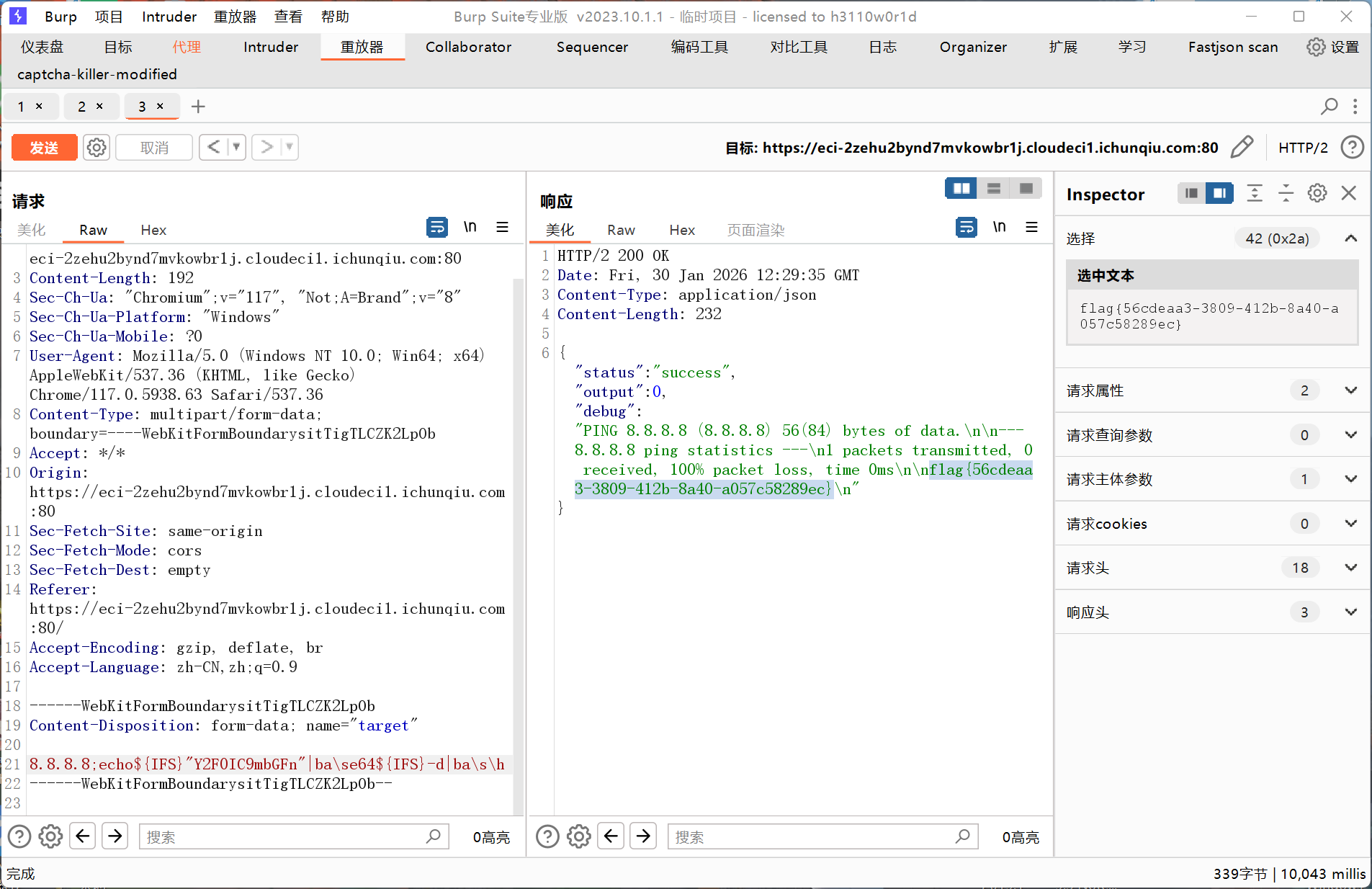This screenshot has height=889, width=1372.
Task: Open Repeater help question mark icon
Action: [x=1352, y=148]
